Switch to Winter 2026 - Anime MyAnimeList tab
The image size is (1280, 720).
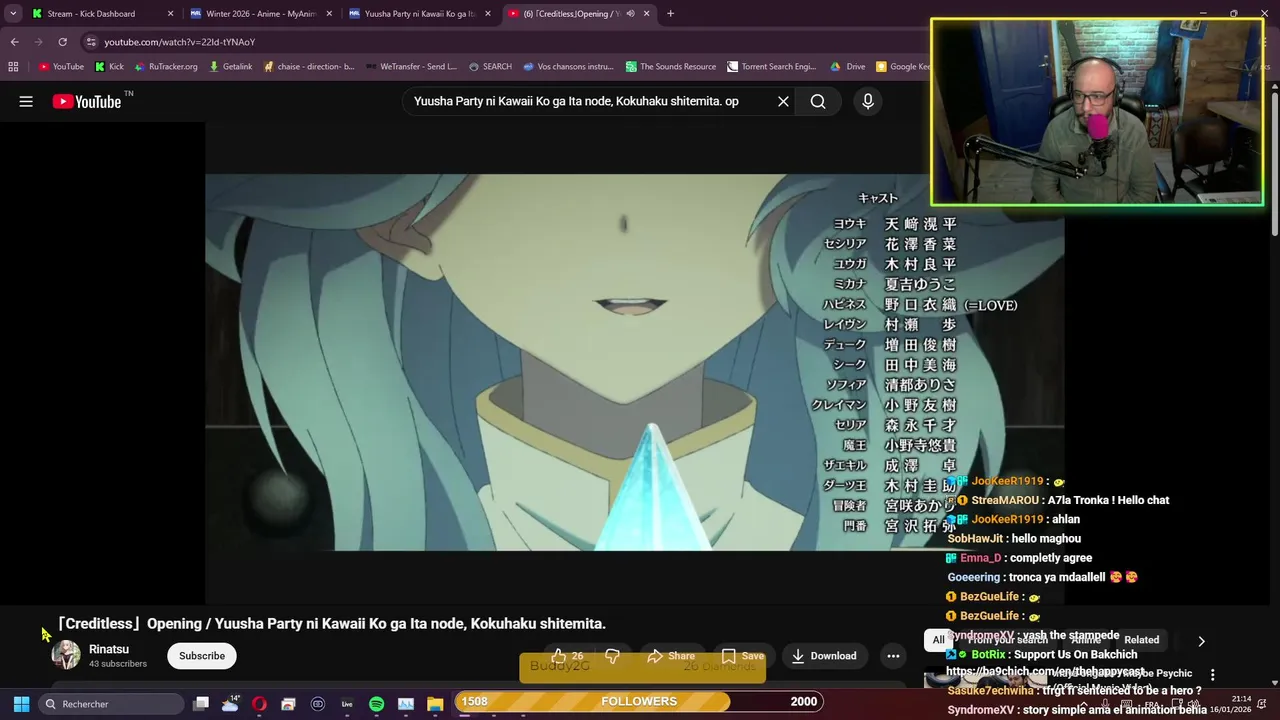(x=261, y=14)
